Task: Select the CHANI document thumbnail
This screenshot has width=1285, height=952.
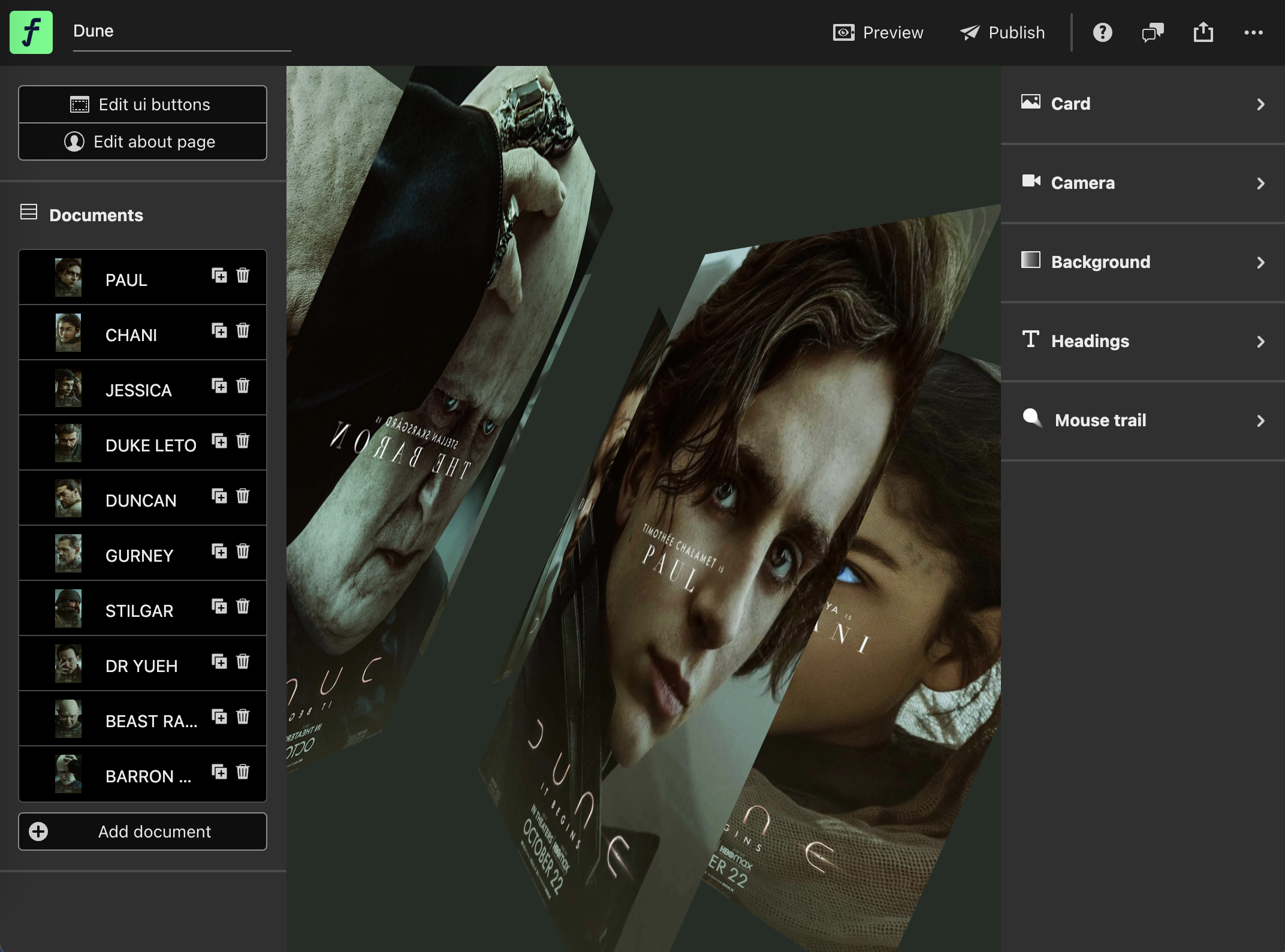Action: [x=68, y=333]
